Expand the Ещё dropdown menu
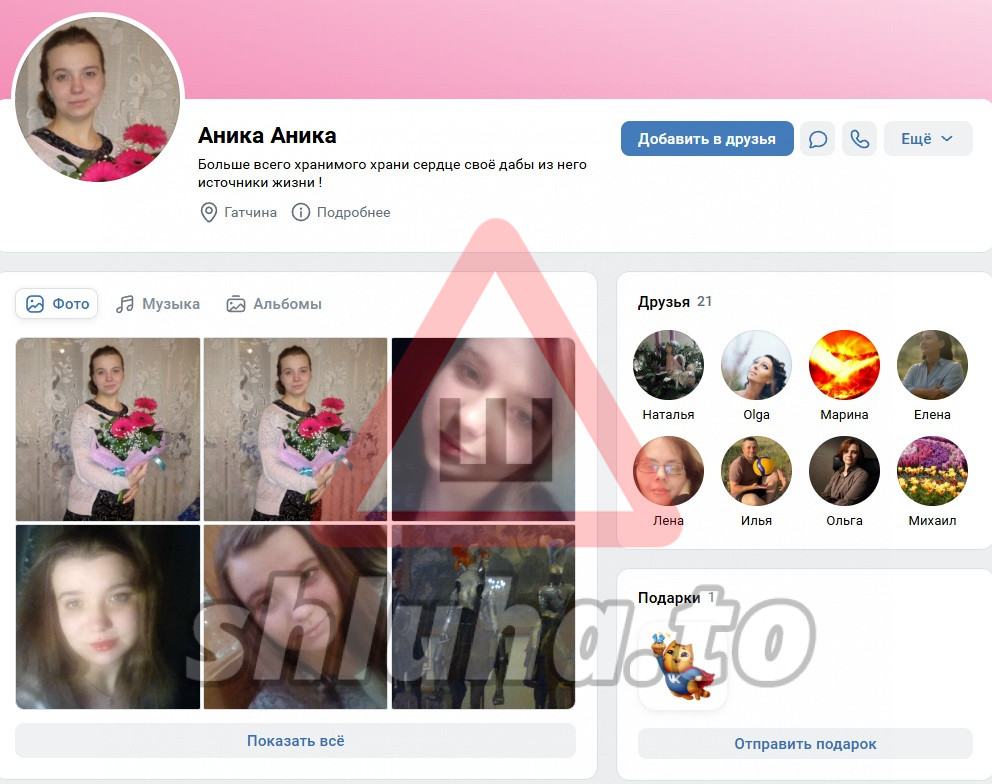Screen dimensions: 992x784 pyautogui.click(x=927, y=139)
